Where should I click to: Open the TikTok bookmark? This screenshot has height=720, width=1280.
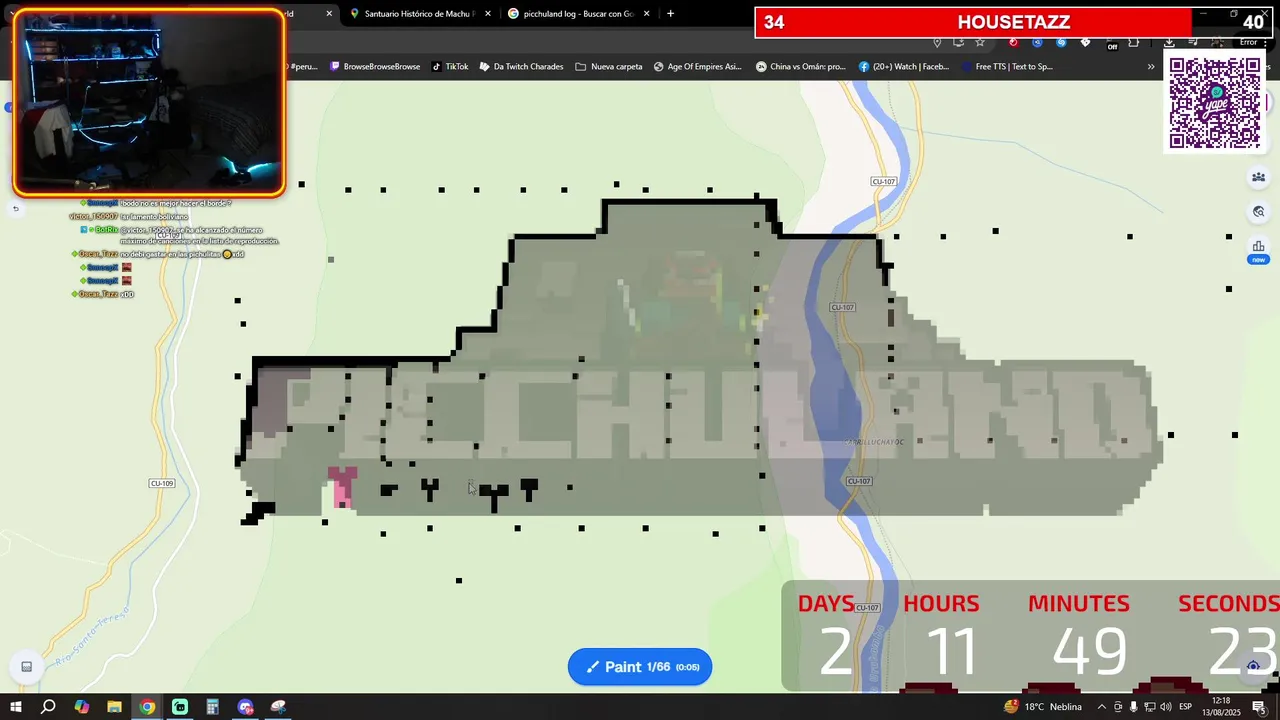(450, 67)
